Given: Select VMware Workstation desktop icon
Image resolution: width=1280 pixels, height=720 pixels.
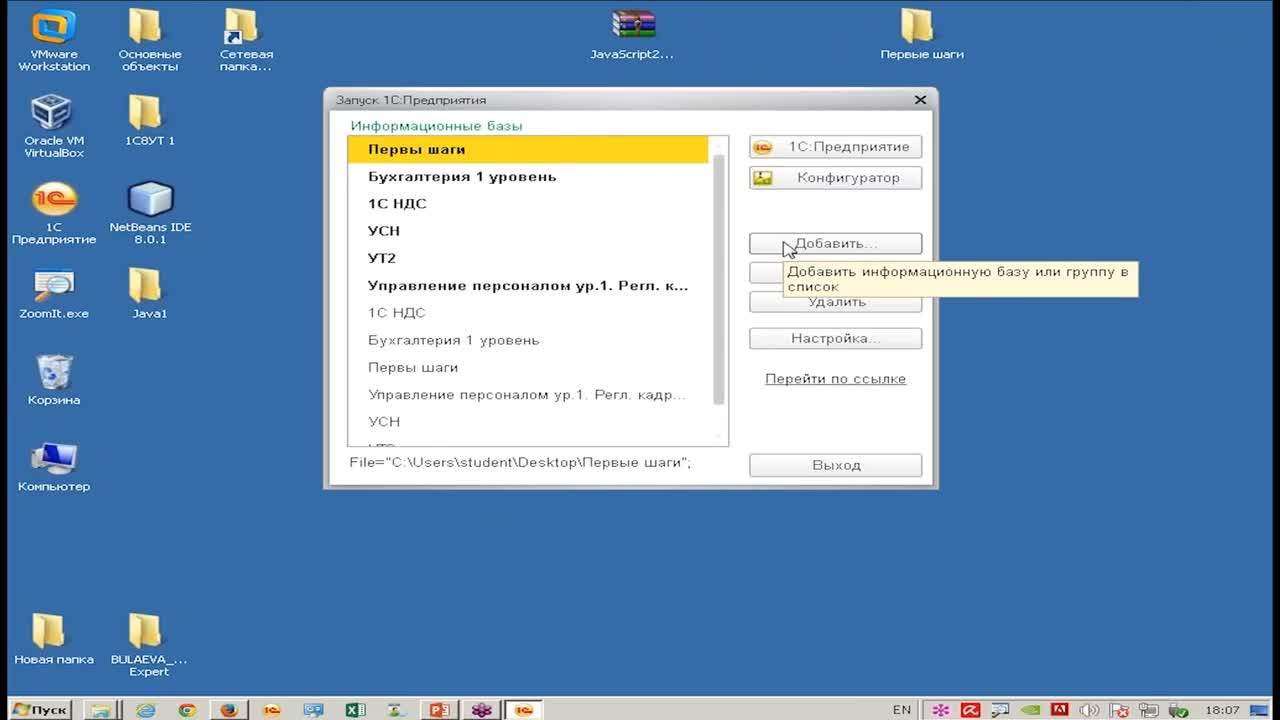Looking at the screenshot, I should coord(54,41).
